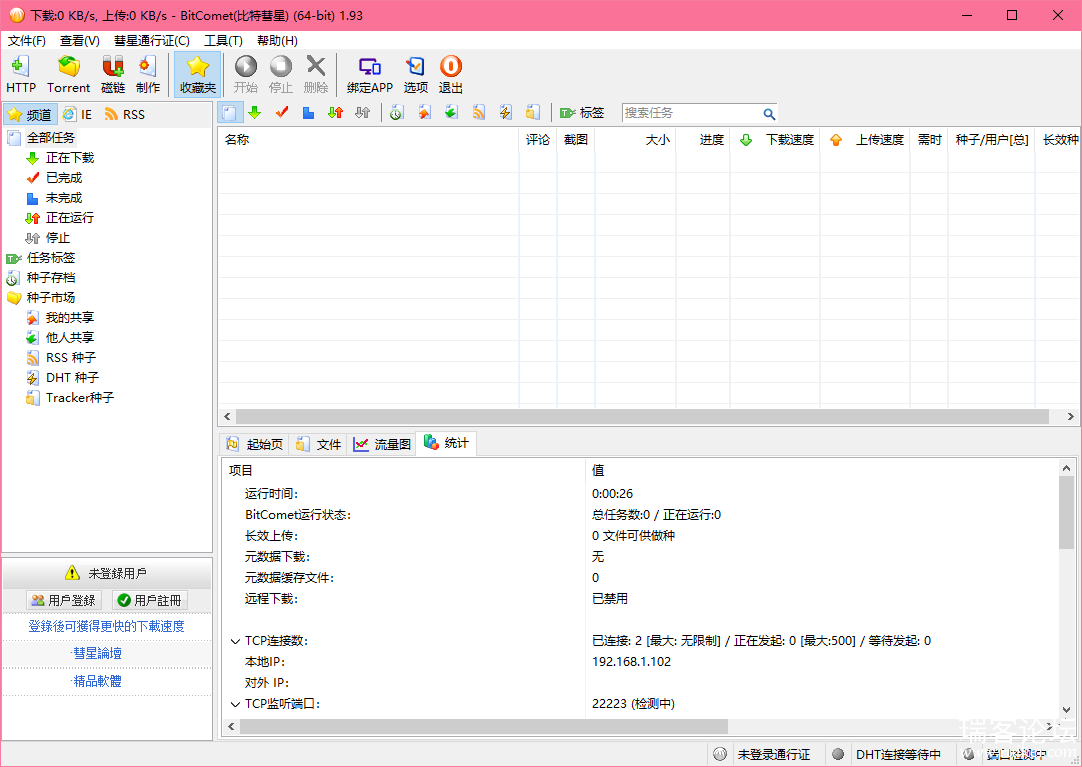Viewport: 1082px width, 767px height.
Task: Click the HTTP download toolbar button
Action: [x=21, y=74]
